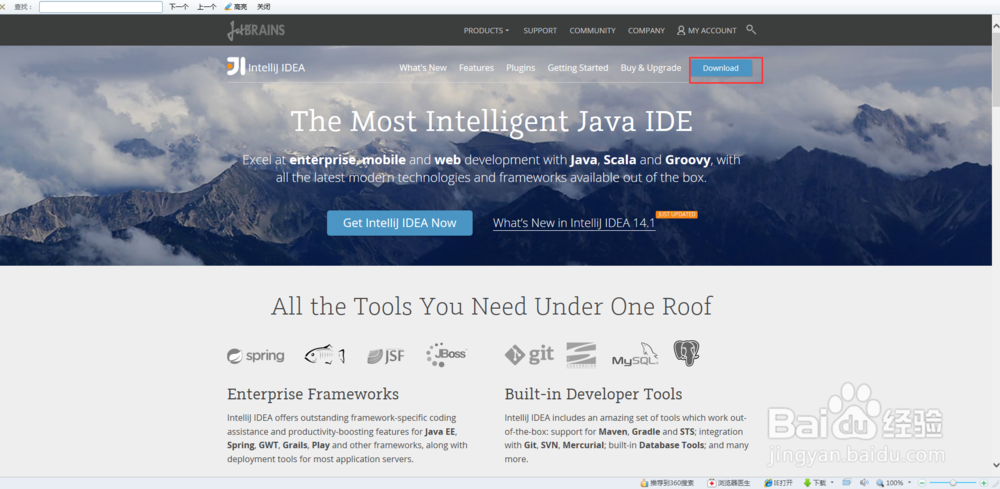Click the Spring framework logo
This screenshot has height=489, width=1000.
click(256, 356)
